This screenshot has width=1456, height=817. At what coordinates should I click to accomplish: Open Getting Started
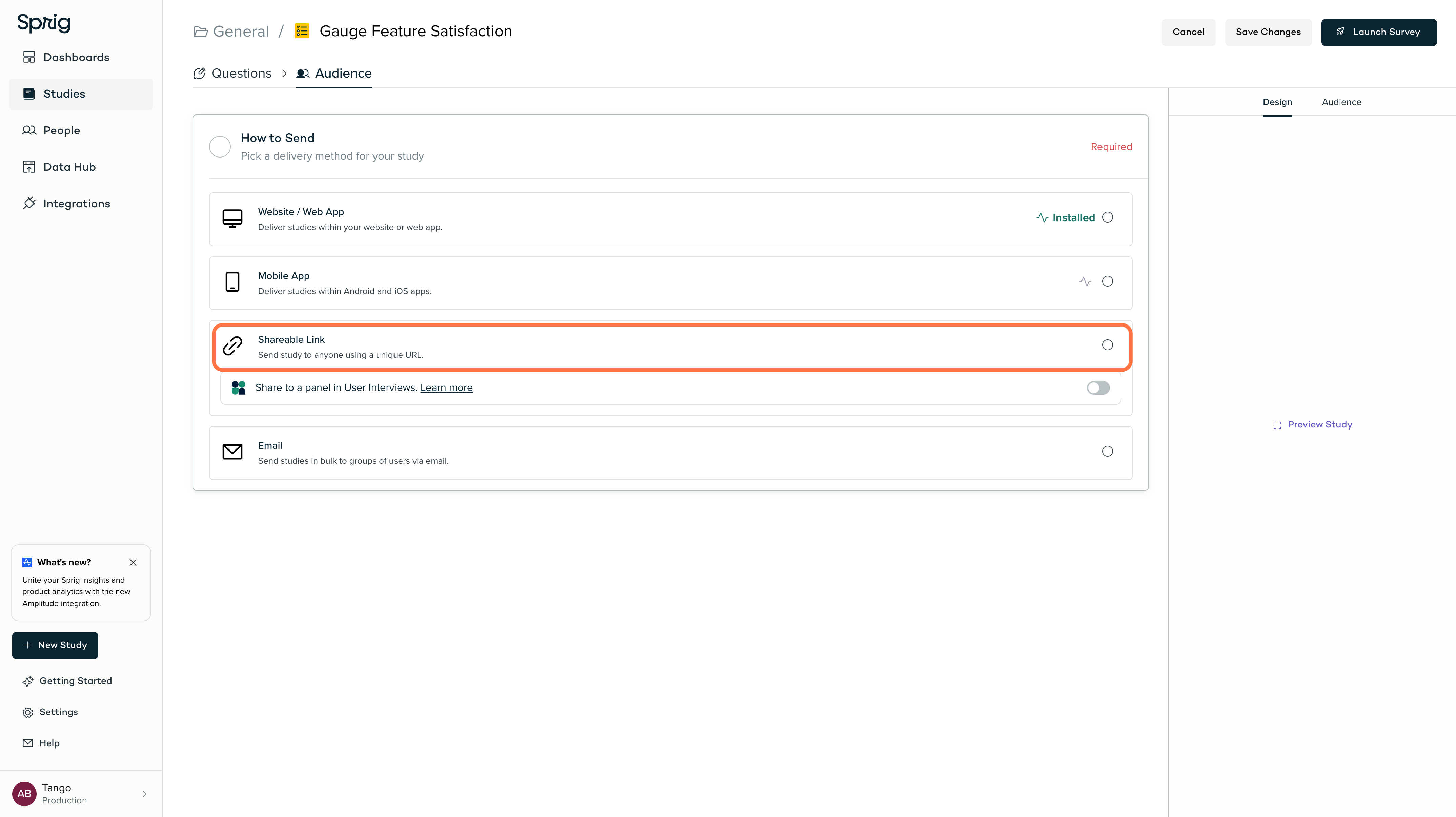[67, 682]
